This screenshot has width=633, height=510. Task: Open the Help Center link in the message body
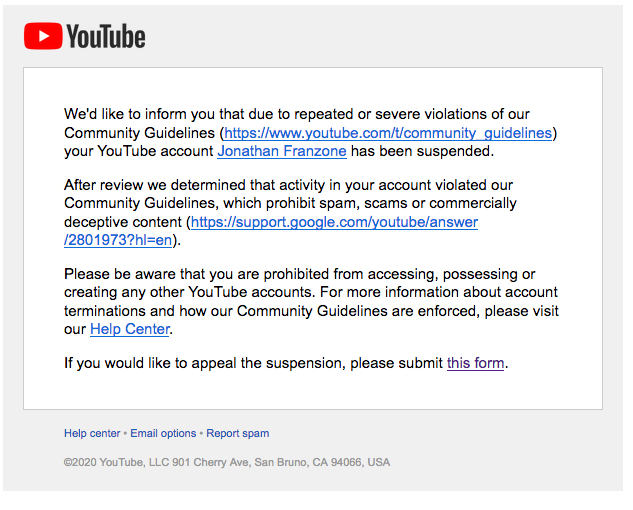(x=130, y=329)
